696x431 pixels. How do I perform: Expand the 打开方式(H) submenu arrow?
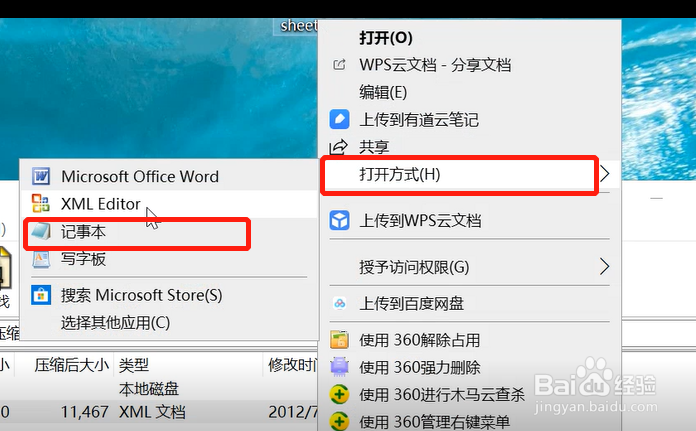[605, 174]
